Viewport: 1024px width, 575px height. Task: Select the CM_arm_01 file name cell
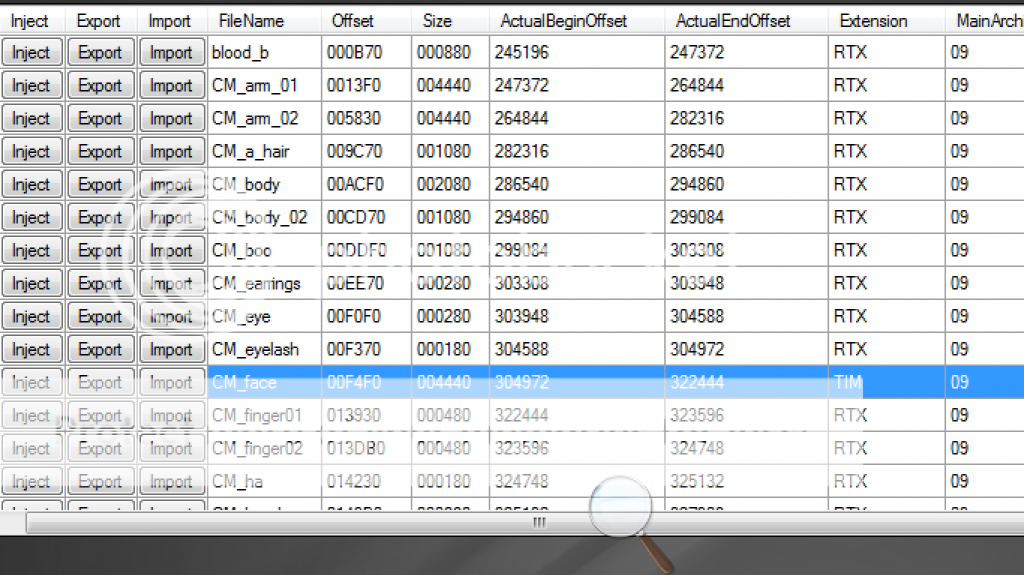tap(264, 86)
